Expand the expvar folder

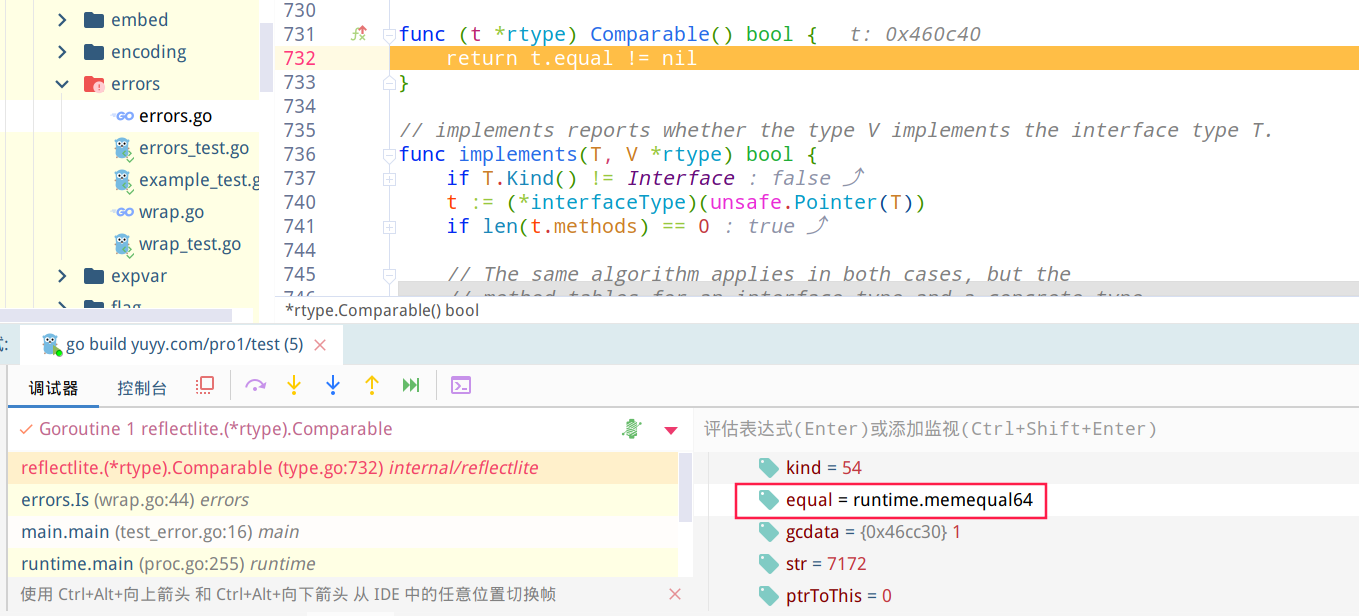[63, 276]
